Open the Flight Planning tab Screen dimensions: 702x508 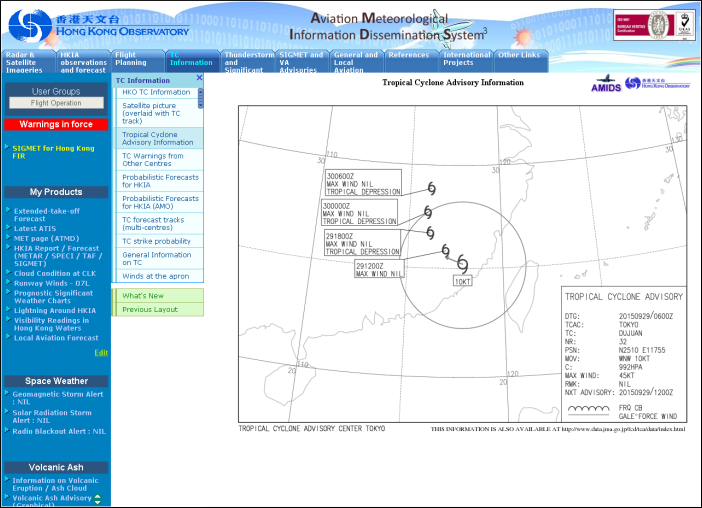pos(138,62)
